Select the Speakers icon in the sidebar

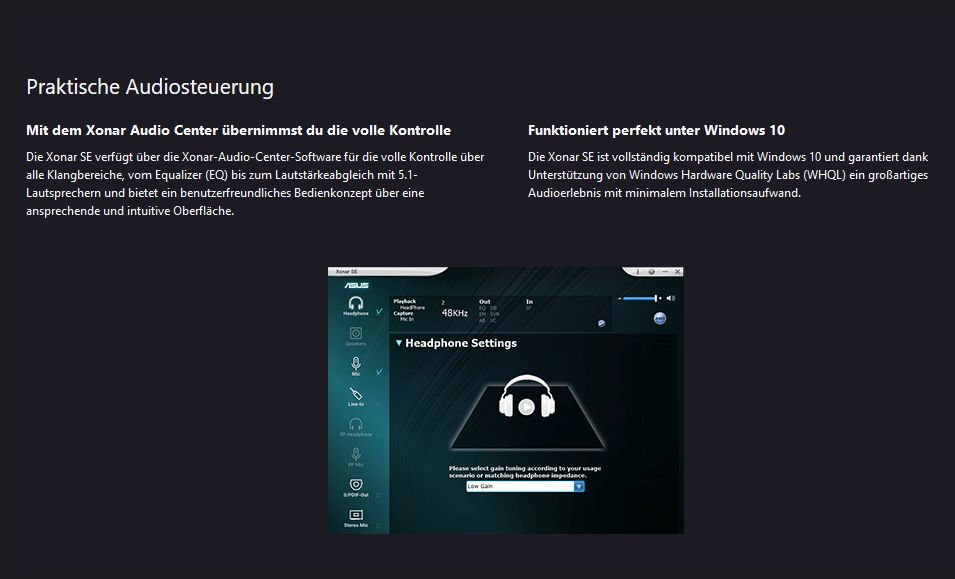pos(356,333)
